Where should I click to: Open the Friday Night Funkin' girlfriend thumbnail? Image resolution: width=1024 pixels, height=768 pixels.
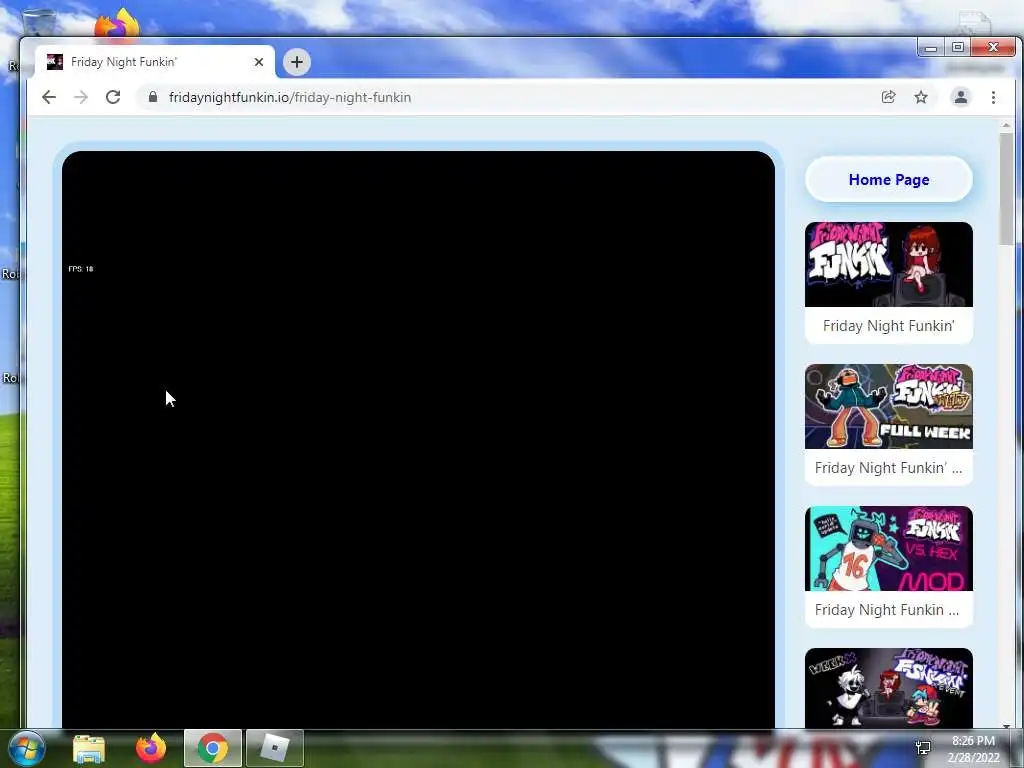click(x=889, y=264)
